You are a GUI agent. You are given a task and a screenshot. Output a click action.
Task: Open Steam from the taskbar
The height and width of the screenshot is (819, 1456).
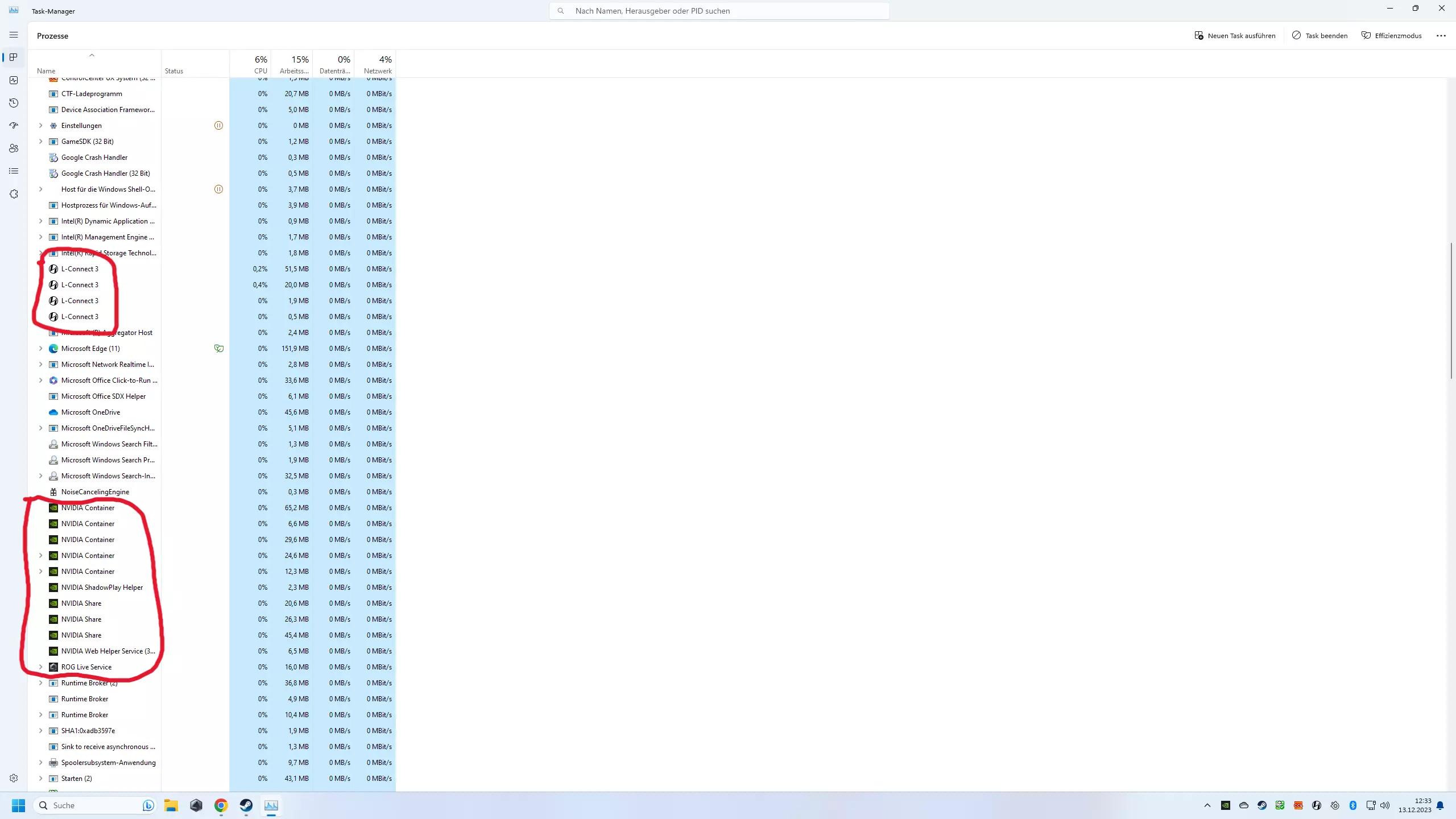pos(246,805)
